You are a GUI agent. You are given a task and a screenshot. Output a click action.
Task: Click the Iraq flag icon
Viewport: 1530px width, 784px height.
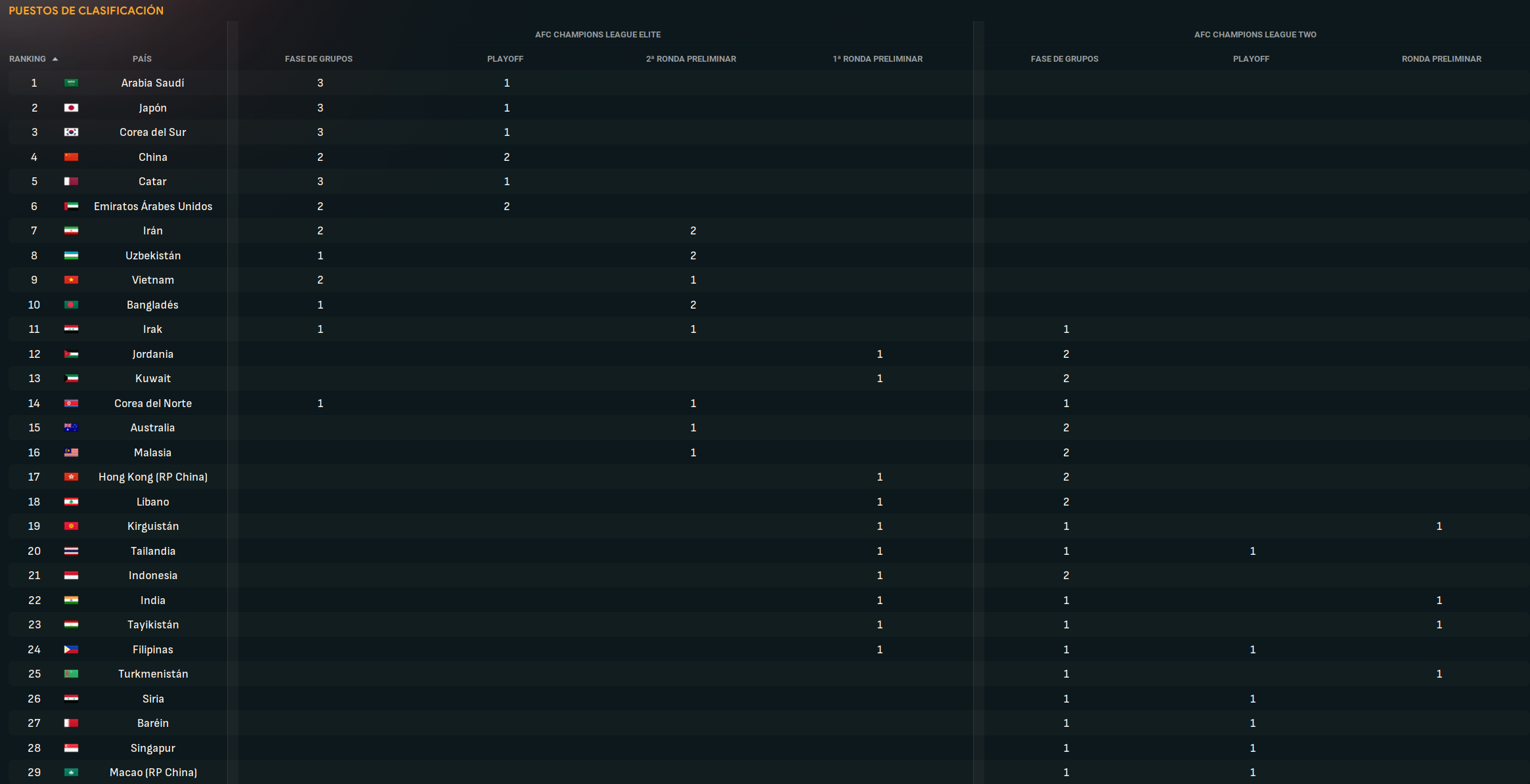(71, 329)
